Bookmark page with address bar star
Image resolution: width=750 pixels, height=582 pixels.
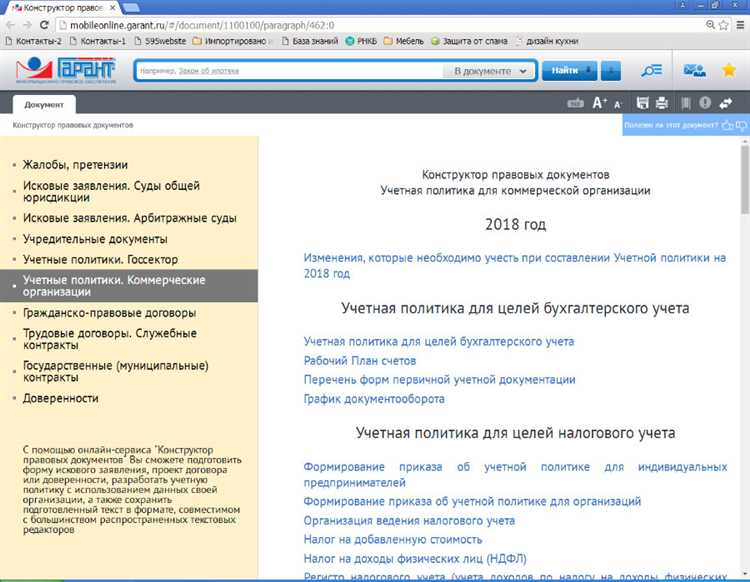pyautogui.click(x=724, y=25)
